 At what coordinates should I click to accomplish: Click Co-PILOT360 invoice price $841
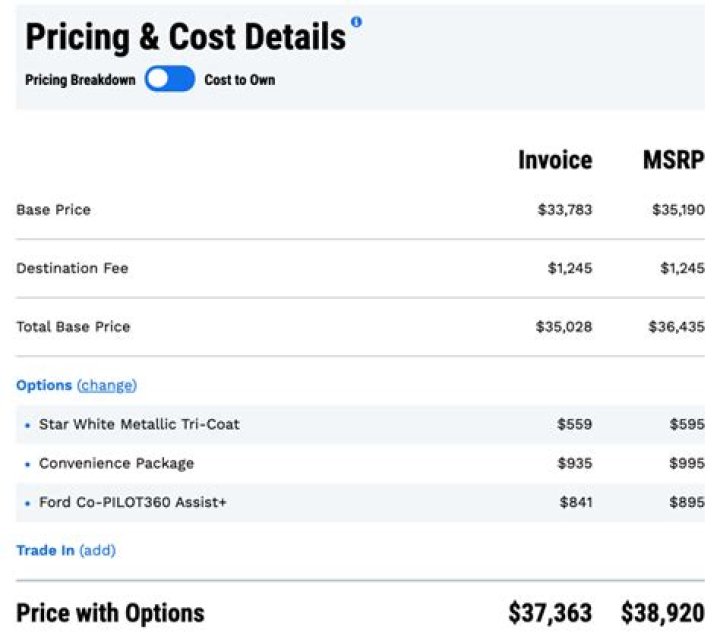(x=576, y=502)
